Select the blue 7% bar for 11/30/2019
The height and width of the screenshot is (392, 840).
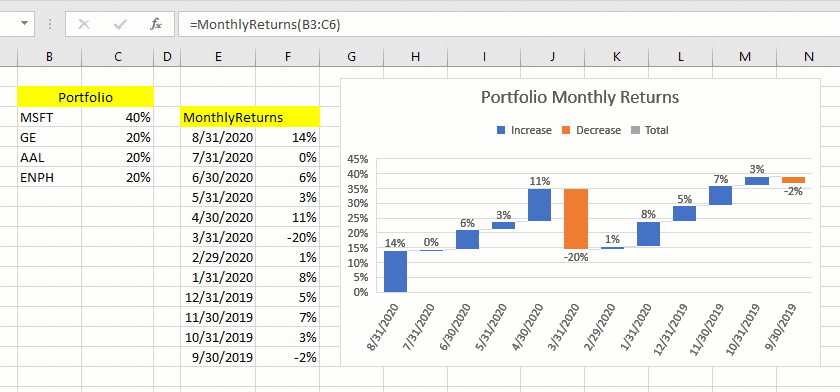coord(721,195)
